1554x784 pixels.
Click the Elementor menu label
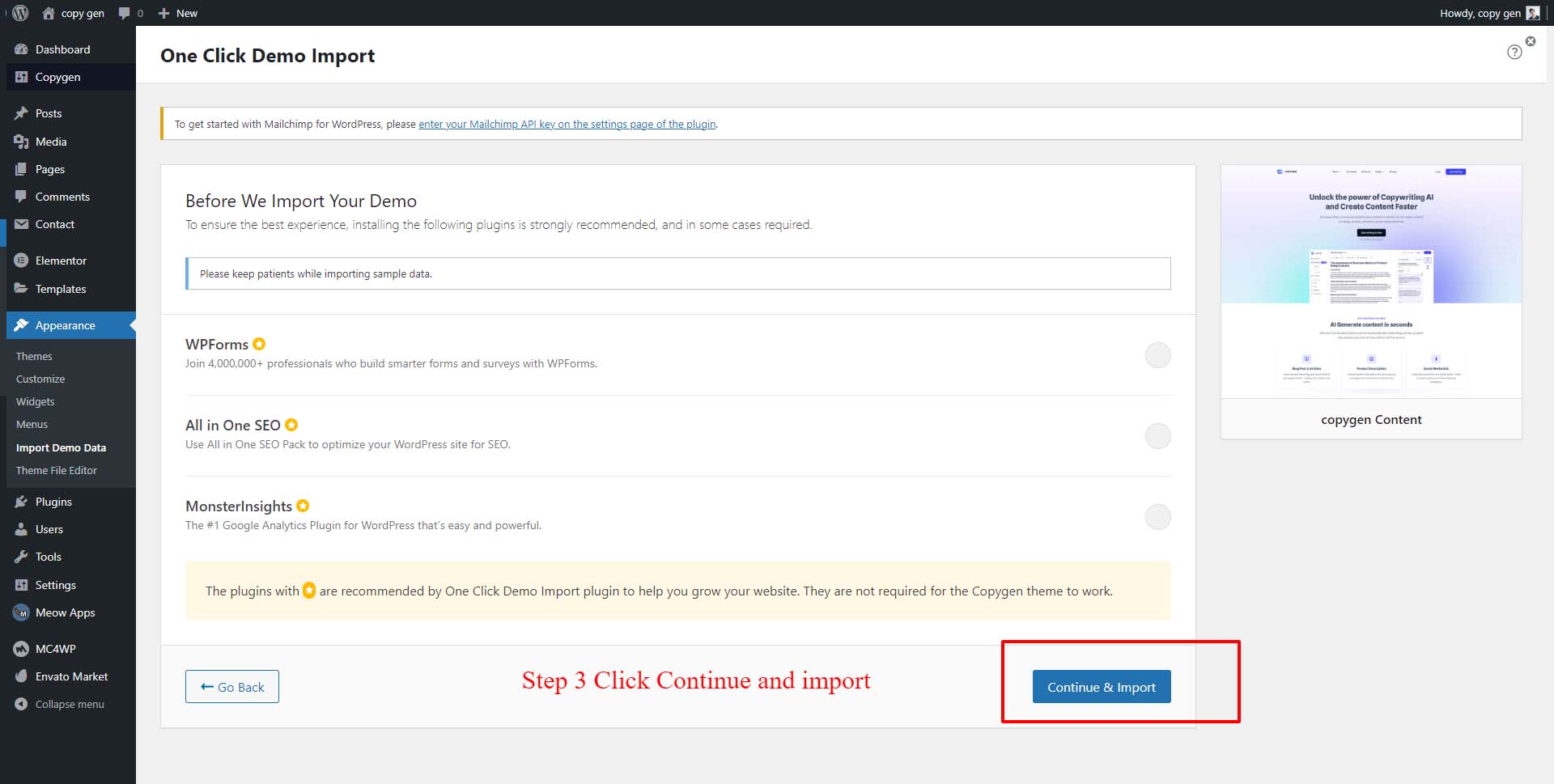pos(62,261)
